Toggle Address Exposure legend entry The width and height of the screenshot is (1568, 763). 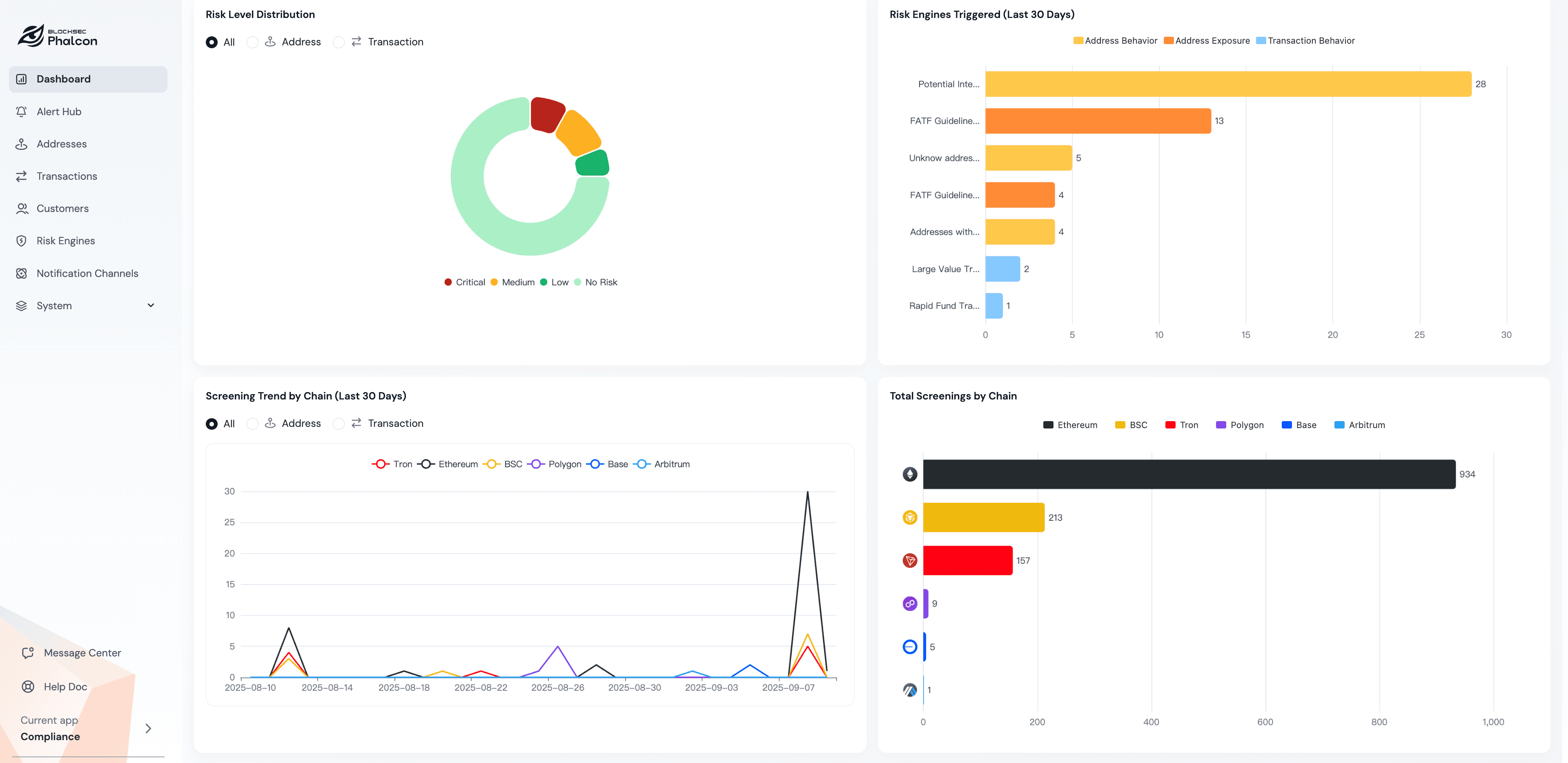(x=1207, y=41)
